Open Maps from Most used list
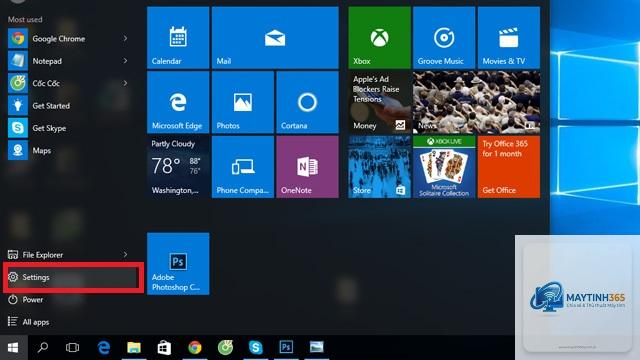This screenshot has height=360, width=640. (69, 151)
